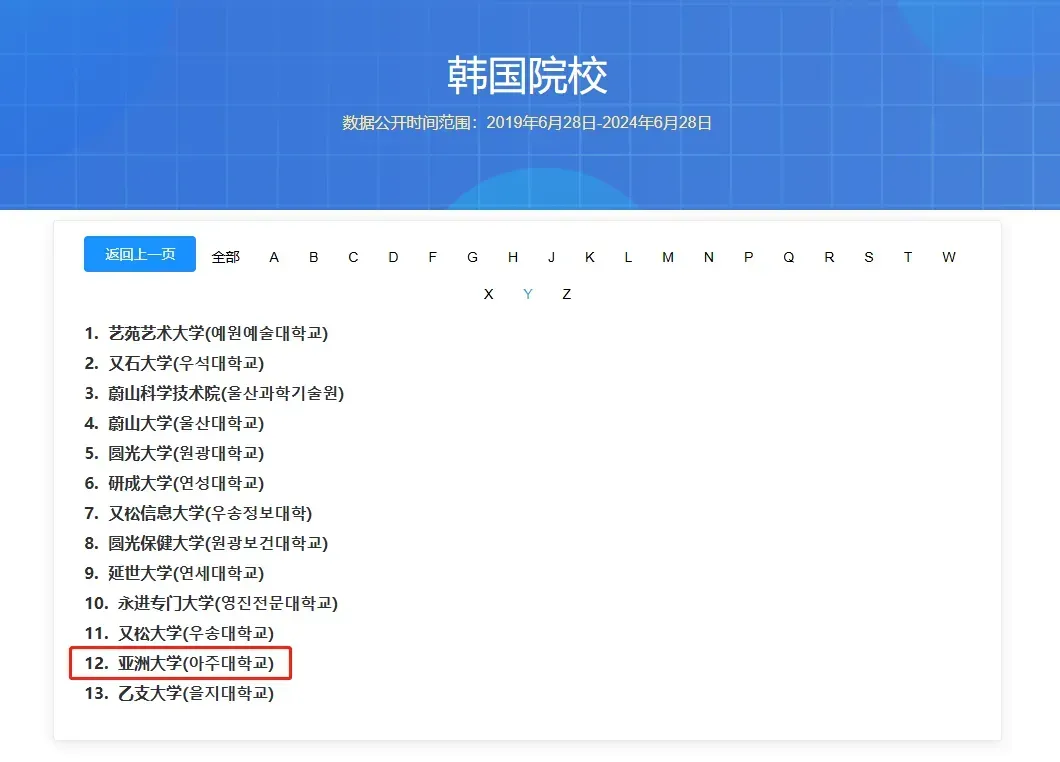Click the letter X filter
Screen dimensions: 1060x762
tap(488, 294)
